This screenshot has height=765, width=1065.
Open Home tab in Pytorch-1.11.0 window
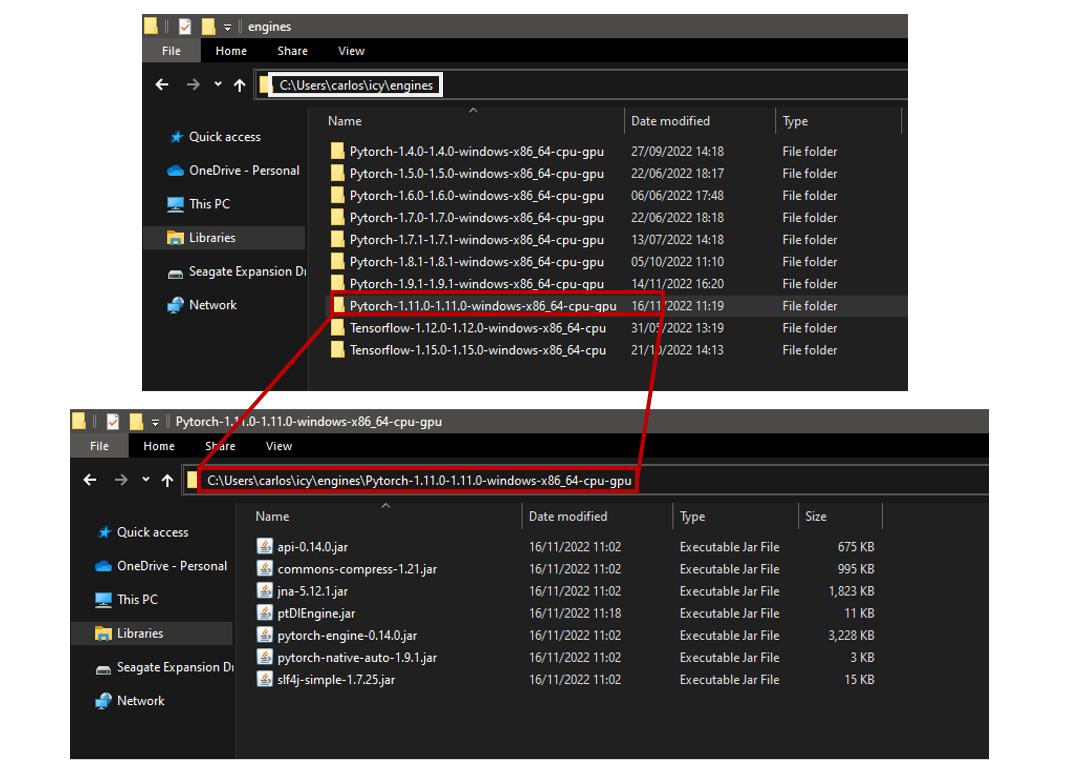159,446
